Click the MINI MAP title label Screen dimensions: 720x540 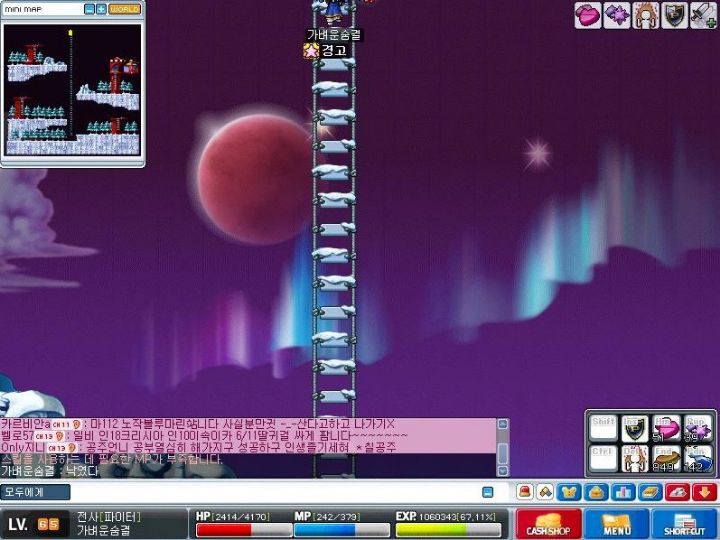pyautogui.click(x=23, y=9)
